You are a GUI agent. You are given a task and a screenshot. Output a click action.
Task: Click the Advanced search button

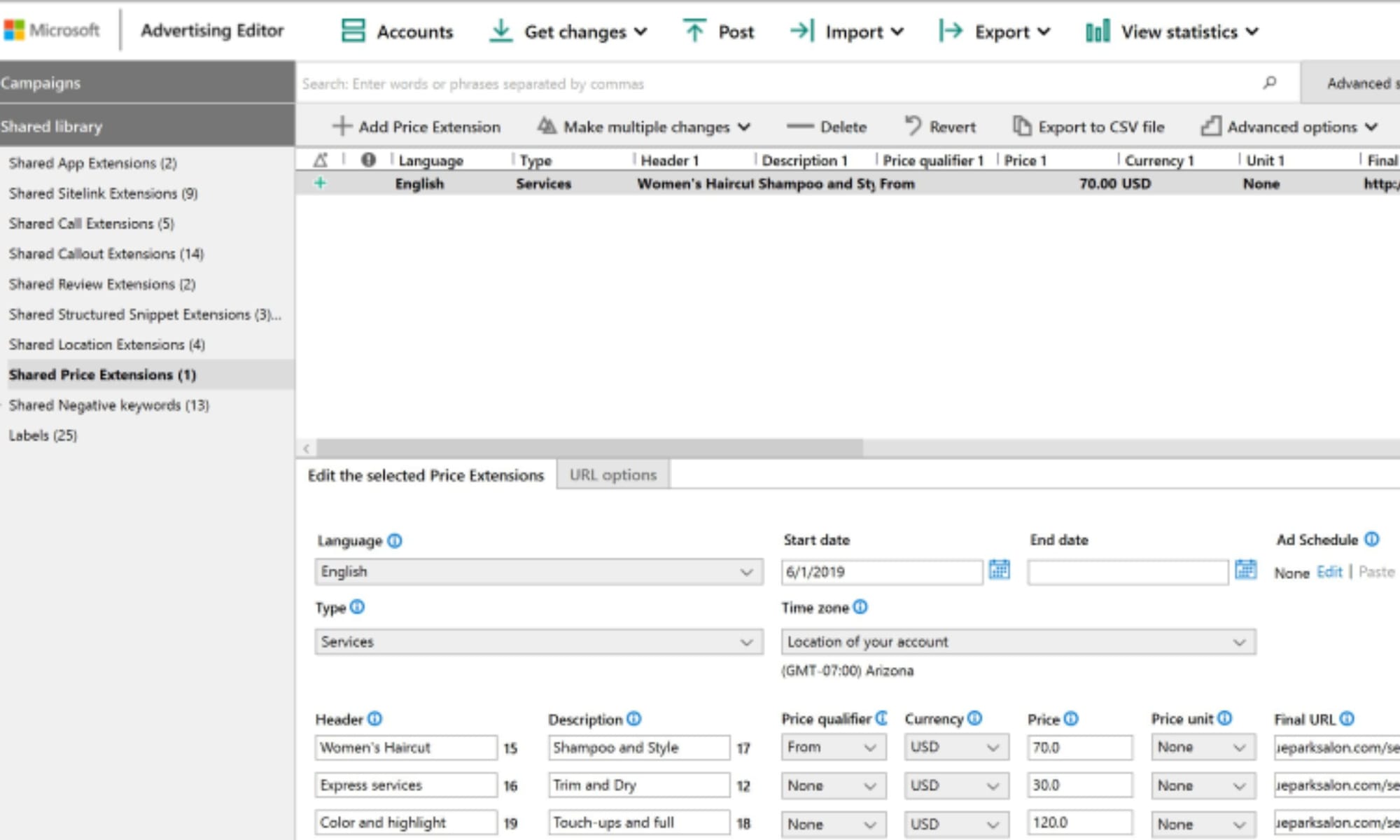point(1351,83)
